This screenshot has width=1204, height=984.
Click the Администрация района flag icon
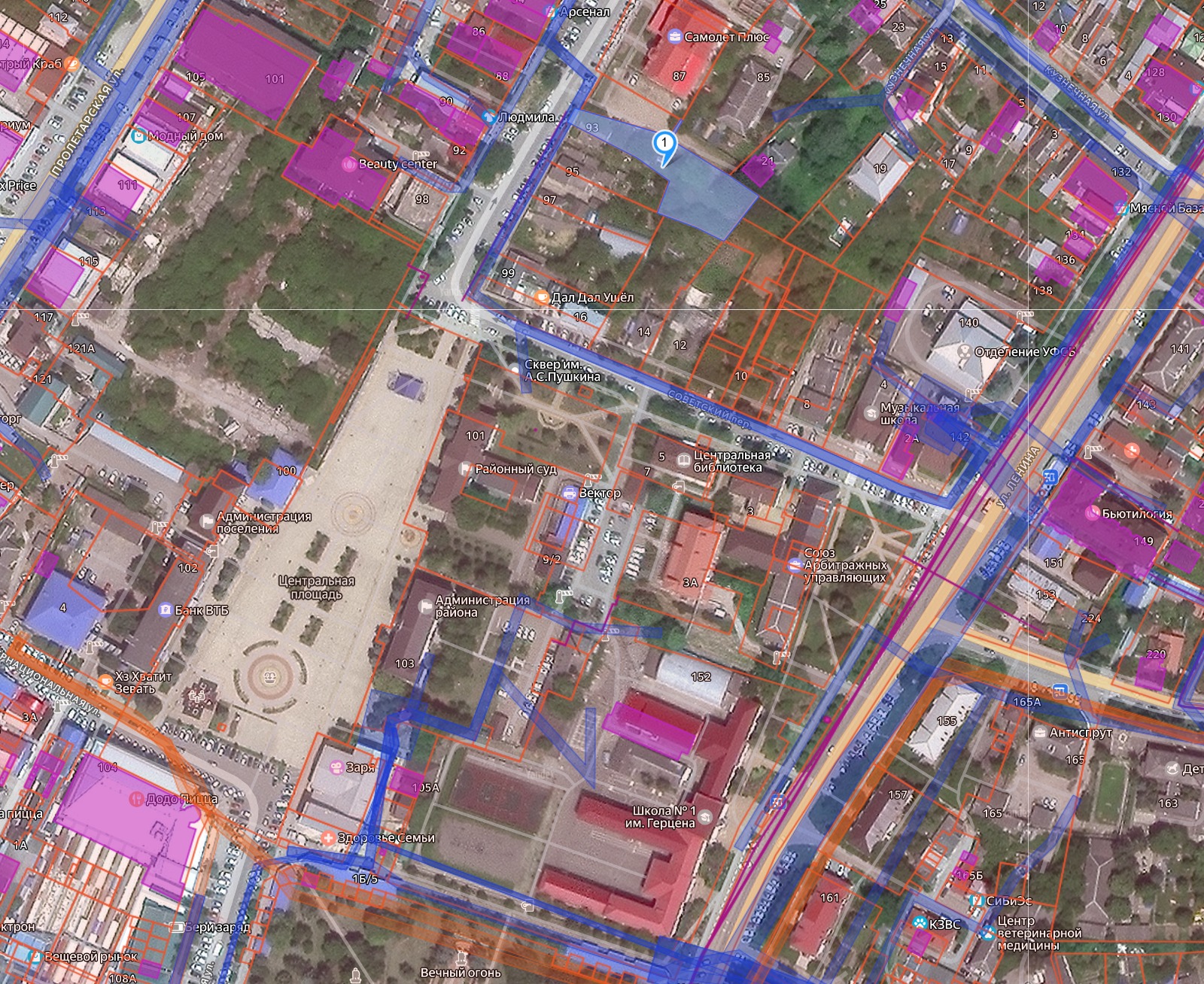point(425,605)
